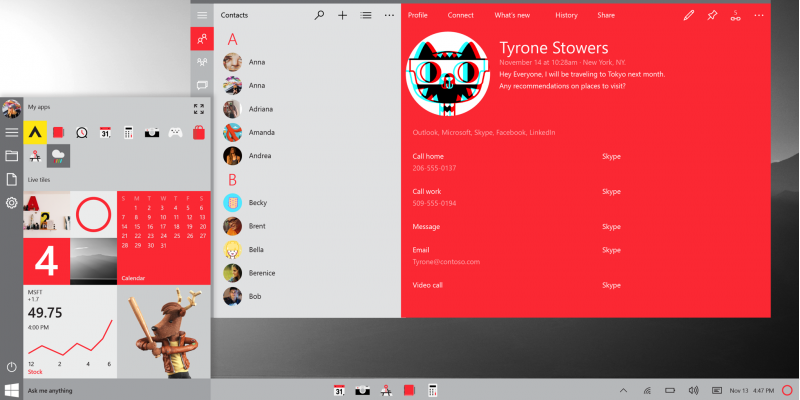Open the contacts list view icon
Viewport: 800px width, 400px height.
coord(366,15)
